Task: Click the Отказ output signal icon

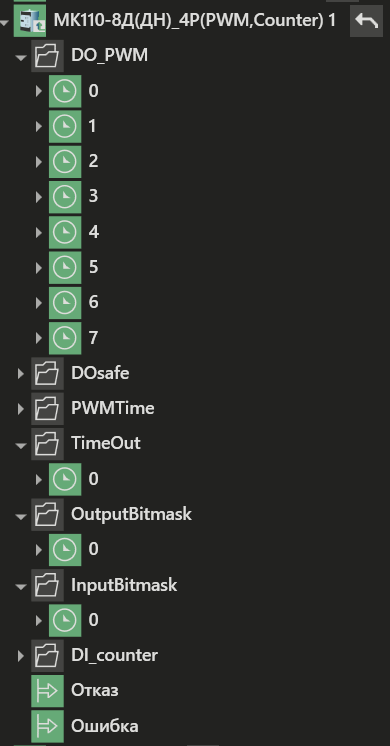Action: [47, 690]
